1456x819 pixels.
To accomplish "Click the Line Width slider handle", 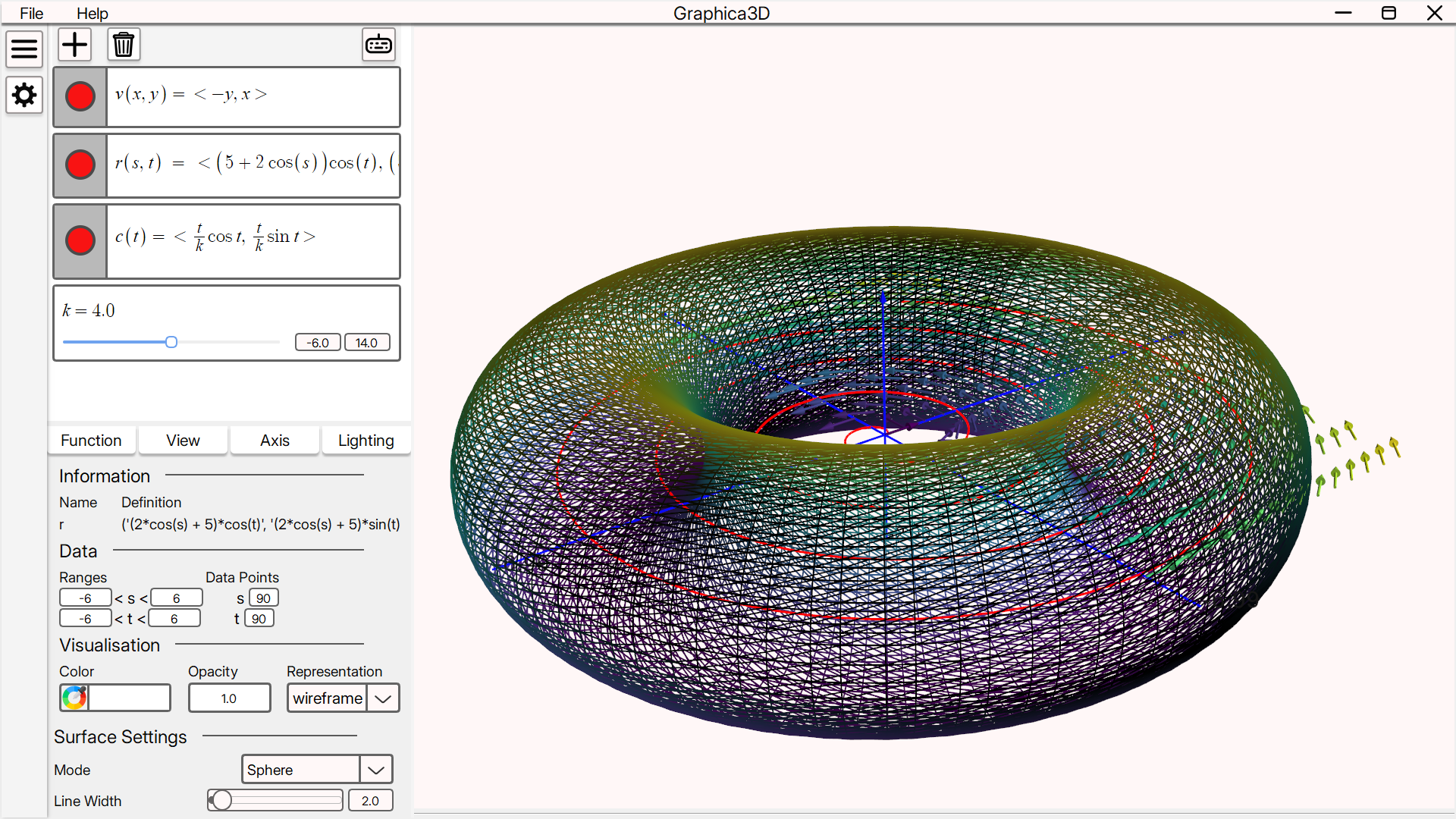I will 221,800.
